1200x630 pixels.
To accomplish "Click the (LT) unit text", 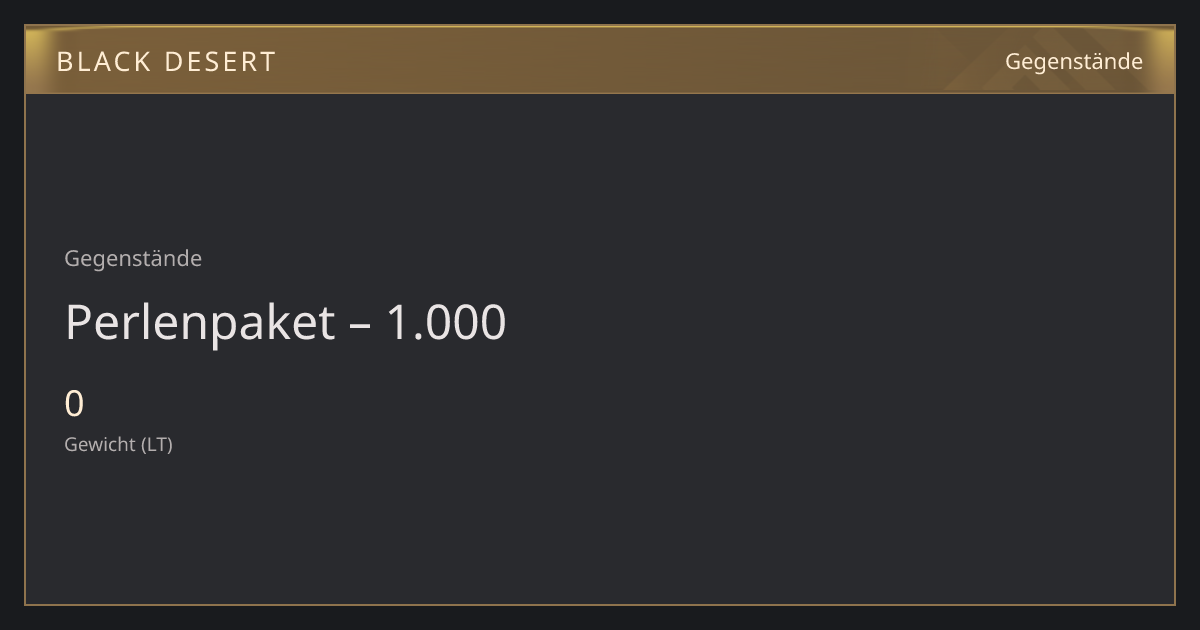I will click(x=156, y=444).
